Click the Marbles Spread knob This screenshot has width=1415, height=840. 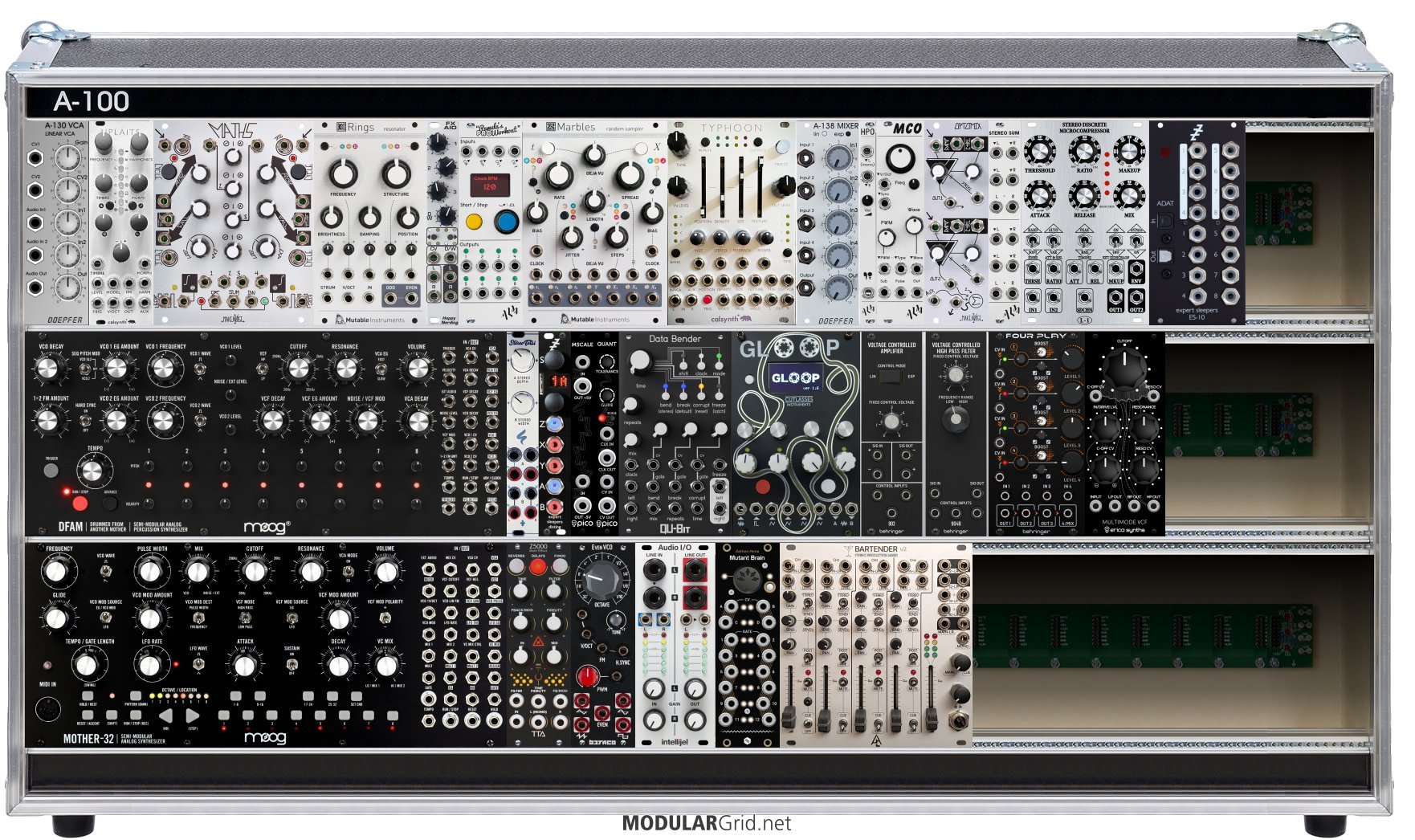630,176
